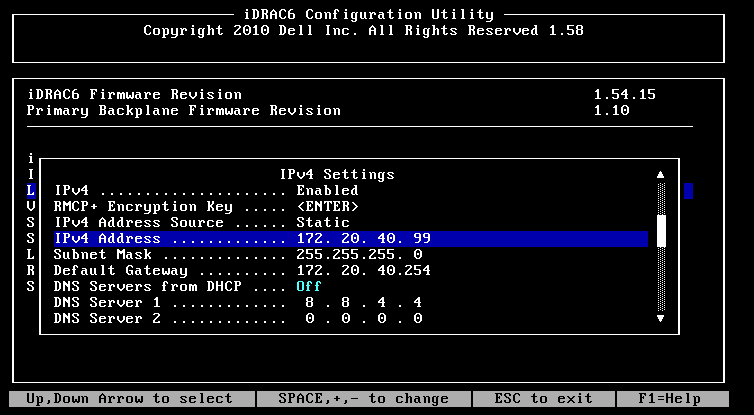Click the scrollbar down arrow in IPv4 Settings
The width and height of the screenshot is (754, 415).
click(661, 318)
